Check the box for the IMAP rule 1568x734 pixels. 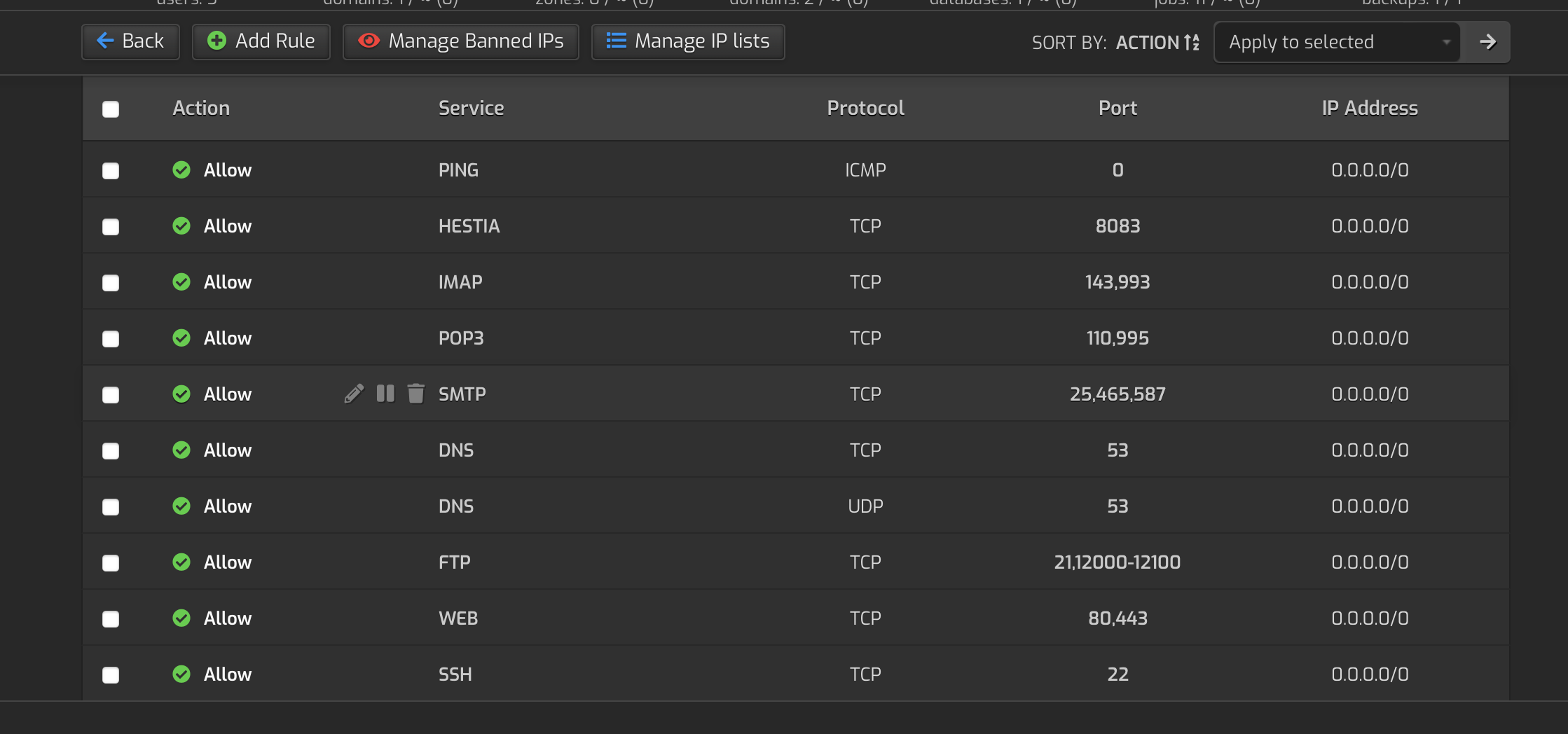111,283
